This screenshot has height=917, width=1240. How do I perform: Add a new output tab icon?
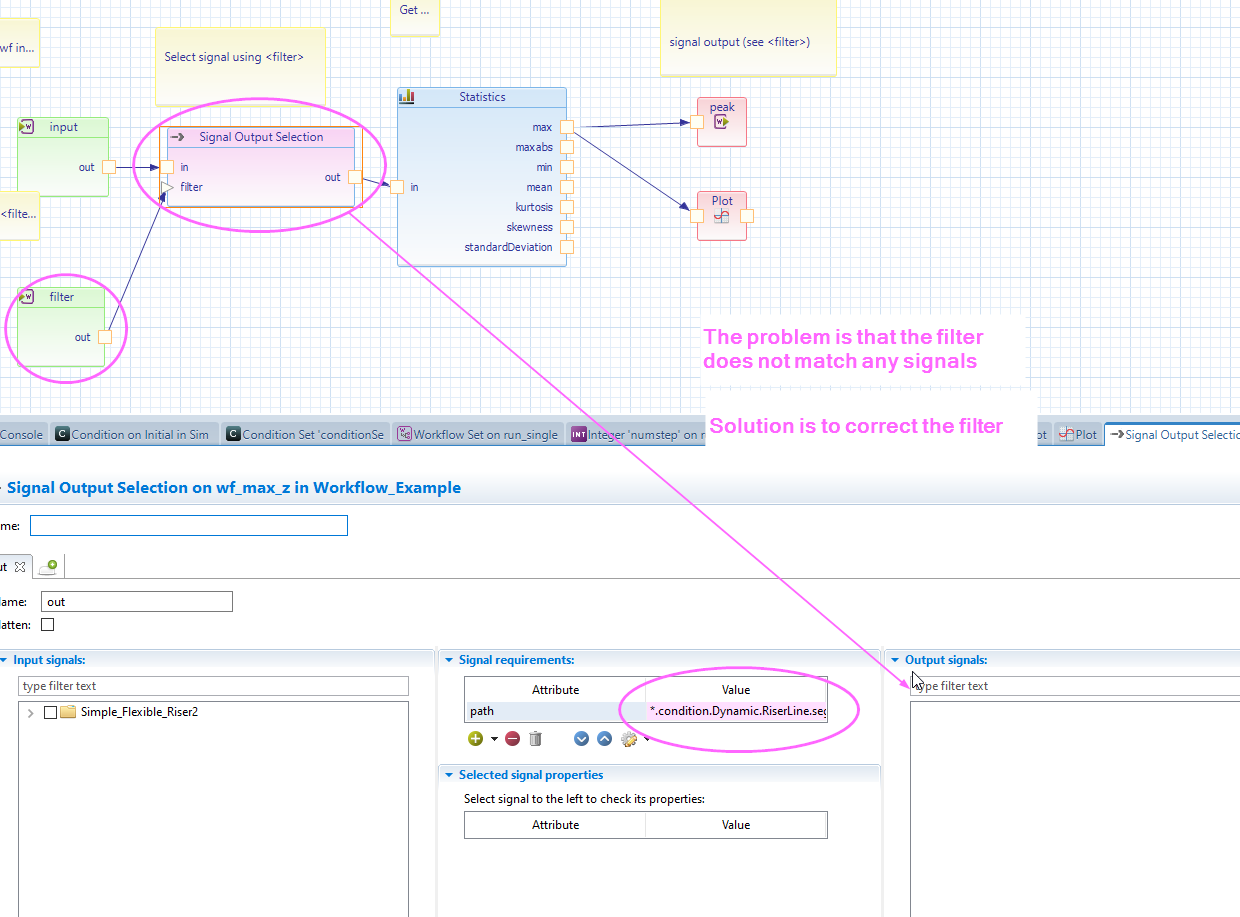tap(48, 566)
